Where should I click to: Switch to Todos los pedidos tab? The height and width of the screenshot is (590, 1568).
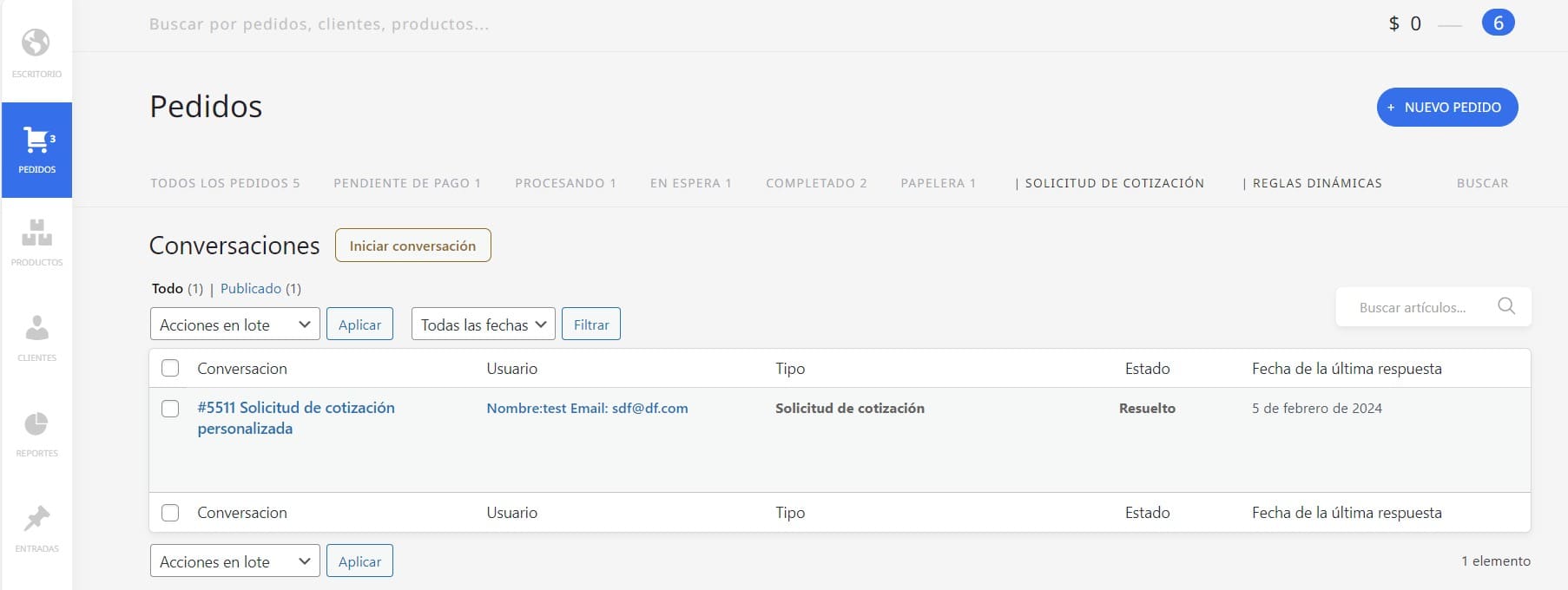coord(225,183)
